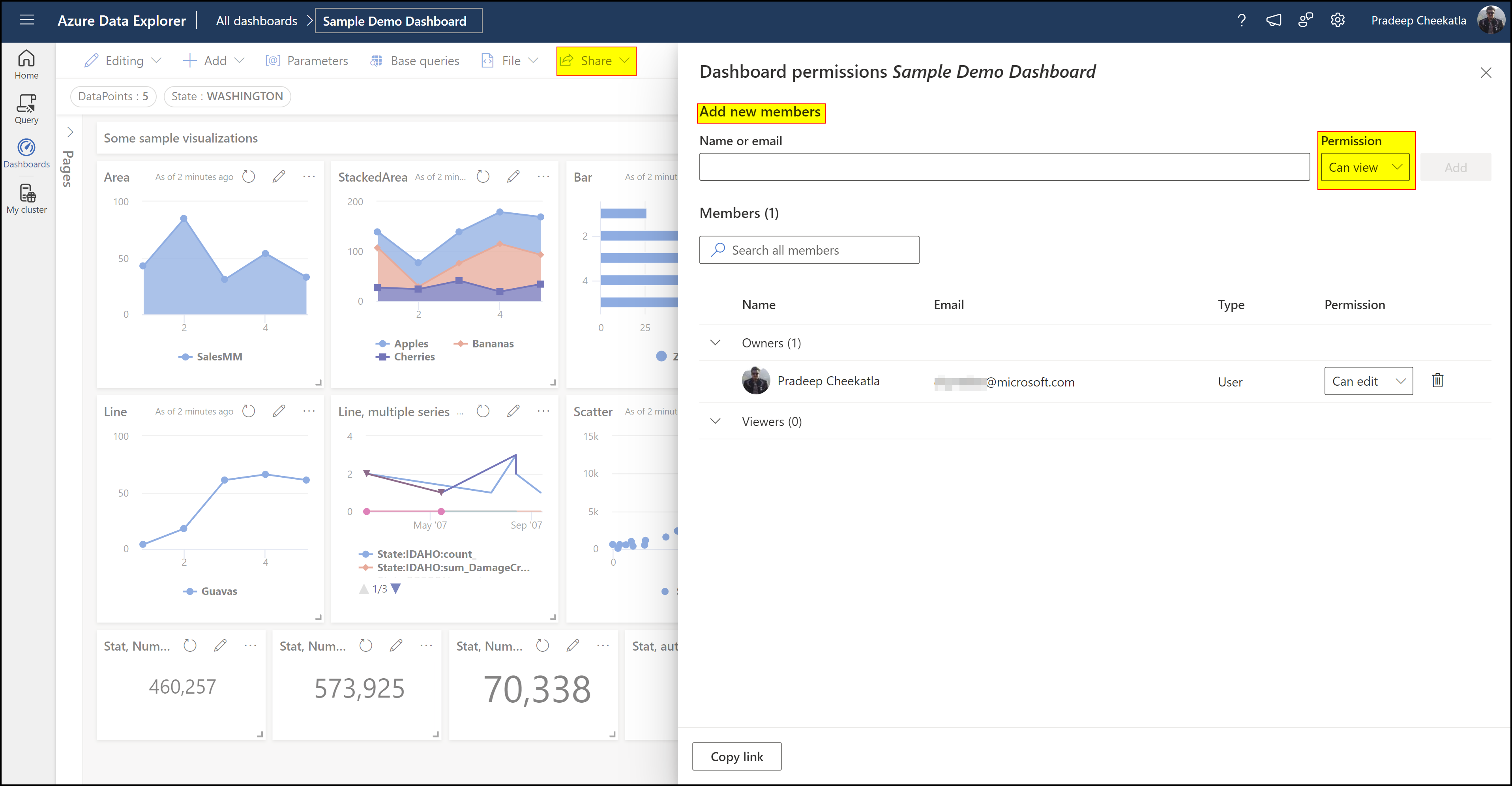
Task: Toggle the Guavas legend series
Action: tap(210, 591)
